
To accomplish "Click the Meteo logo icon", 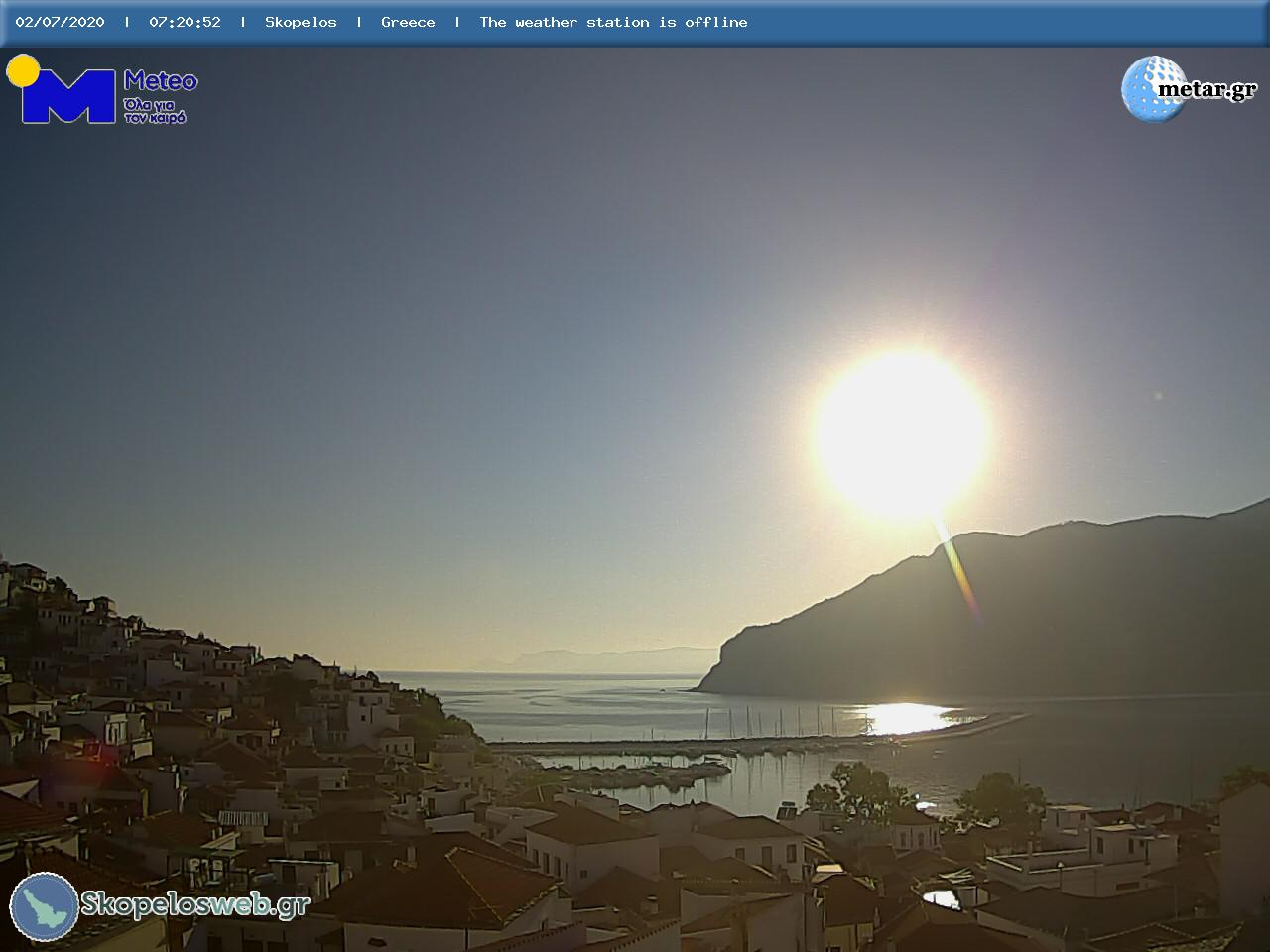I will tap(62, 89).
